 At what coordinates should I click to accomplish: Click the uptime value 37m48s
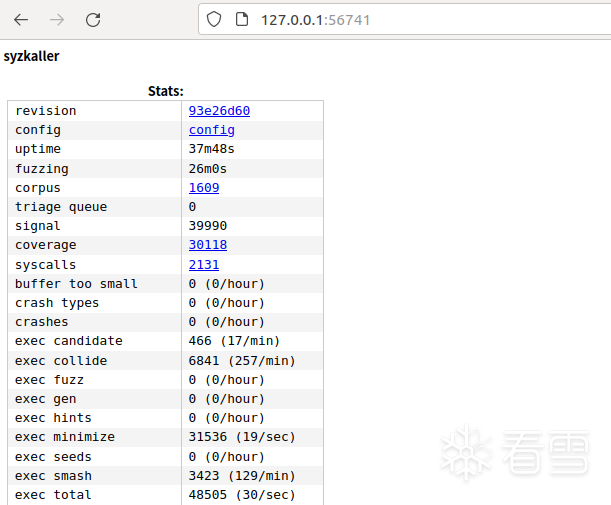tap(212, 149)
